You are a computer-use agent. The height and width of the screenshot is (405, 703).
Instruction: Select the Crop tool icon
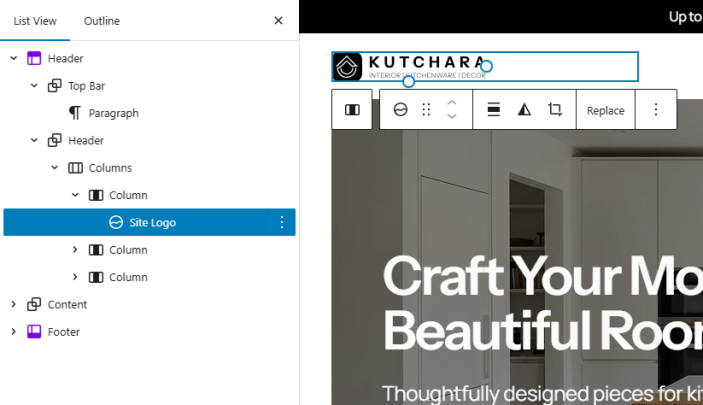pyautogui.click(x=555, y=109)
